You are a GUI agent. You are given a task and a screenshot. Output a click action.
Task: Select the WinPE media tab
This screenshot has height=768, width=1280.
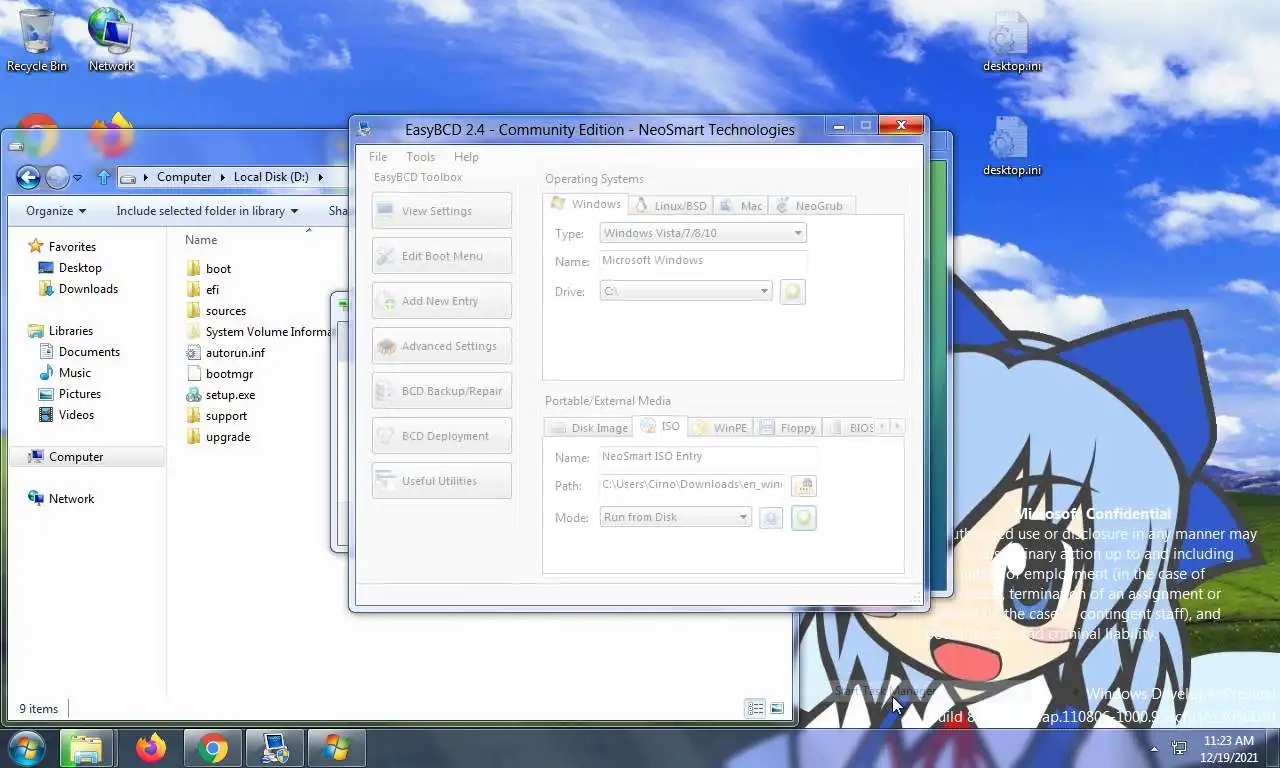click(x=720, y=428)
